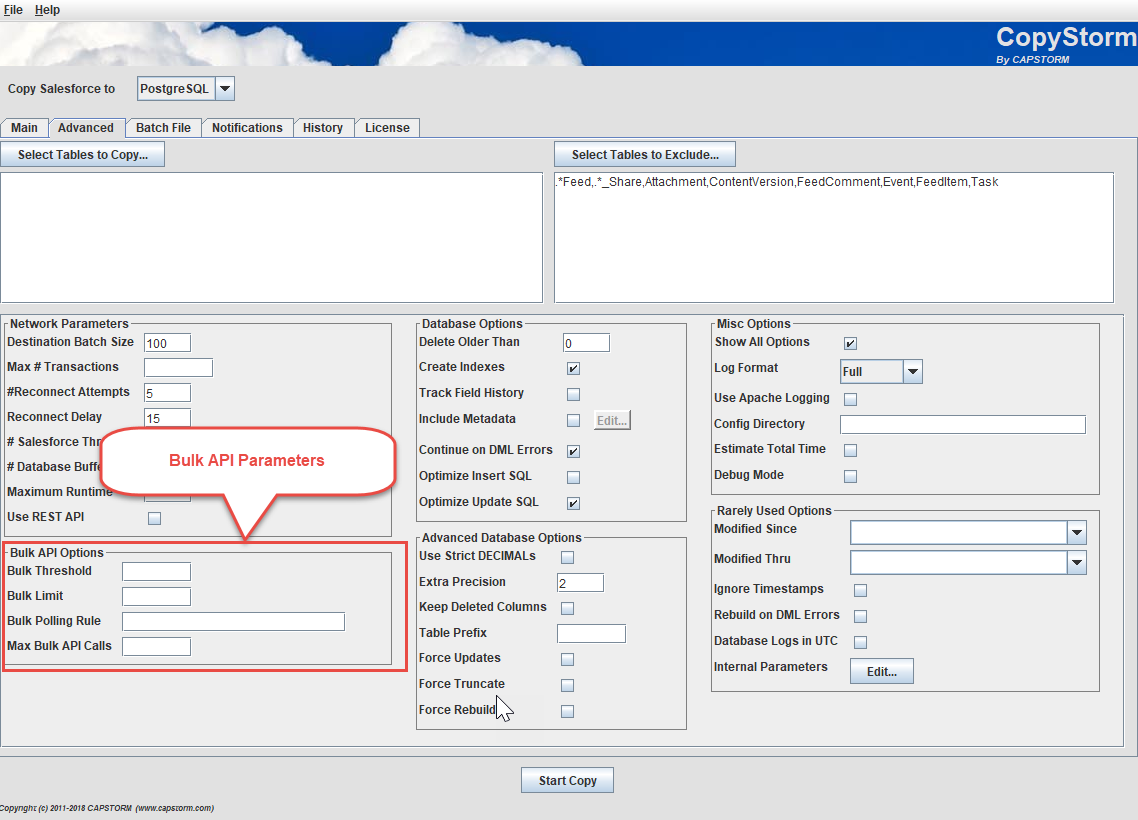Uncheck Show All Options checkbox
Screen dimensions: 1138x820
coord(851,343)
